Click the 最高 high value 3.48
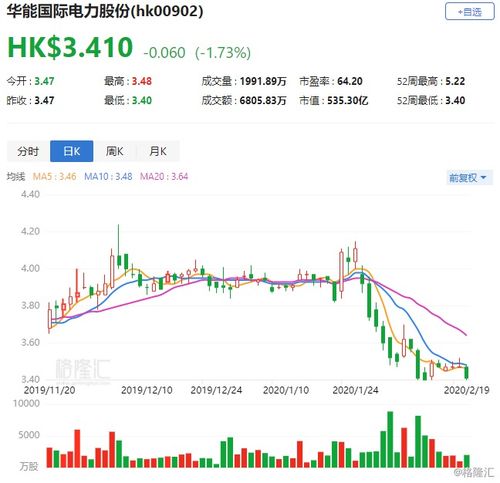The image size is (500, 483). tap(142, 81)
